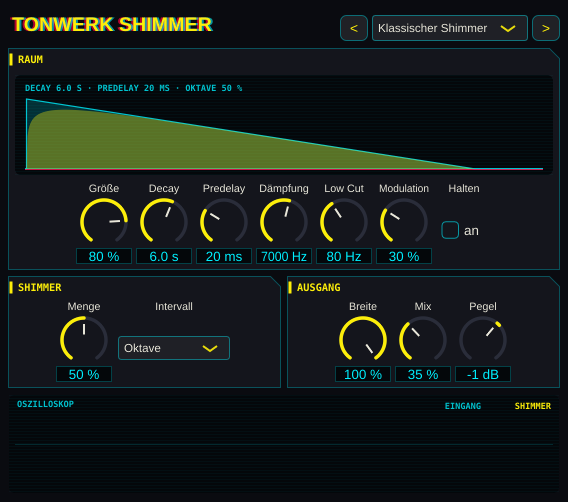The height and width of the screenshot is (502, 568).
Task: Go to previous preset with left arrow
Action: click(x=354, y=28)
